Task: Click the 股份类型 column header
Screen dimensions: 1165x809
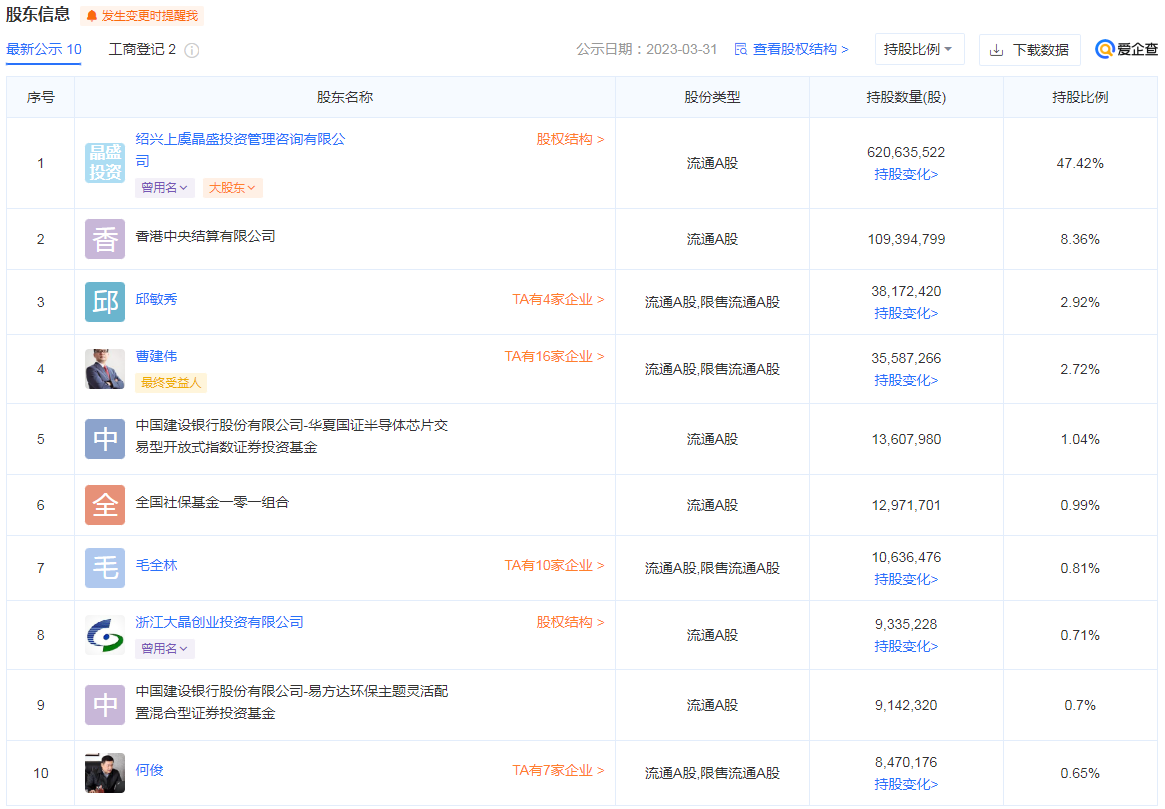Action: point(712,97)
